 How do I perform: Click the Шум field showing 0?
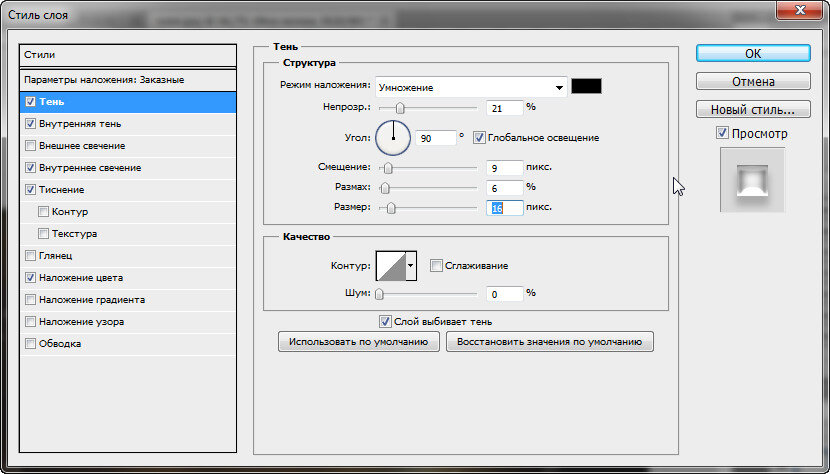coord(504,294)
